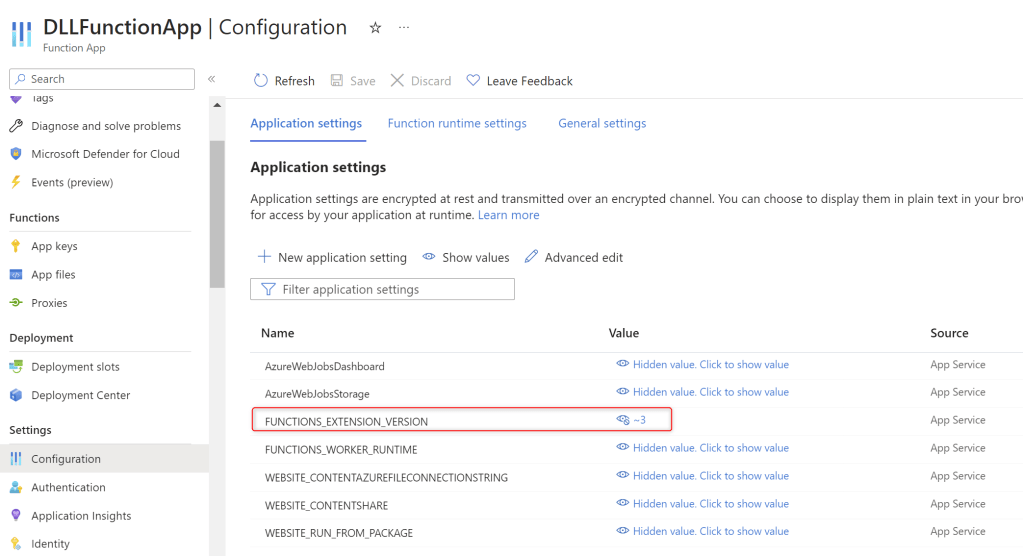
Task: Open App keys key icon
Action: [16, 246]
